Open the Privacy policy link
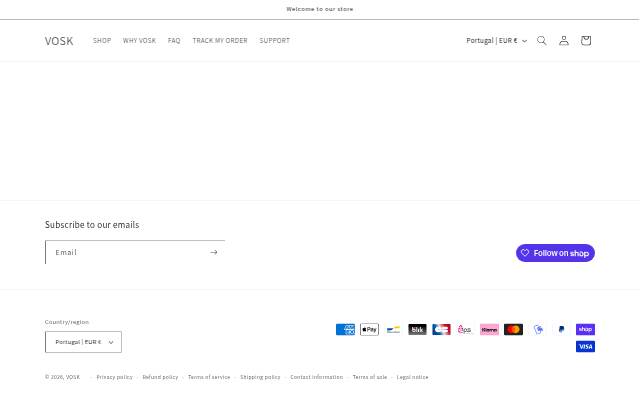 coord(114,377)
